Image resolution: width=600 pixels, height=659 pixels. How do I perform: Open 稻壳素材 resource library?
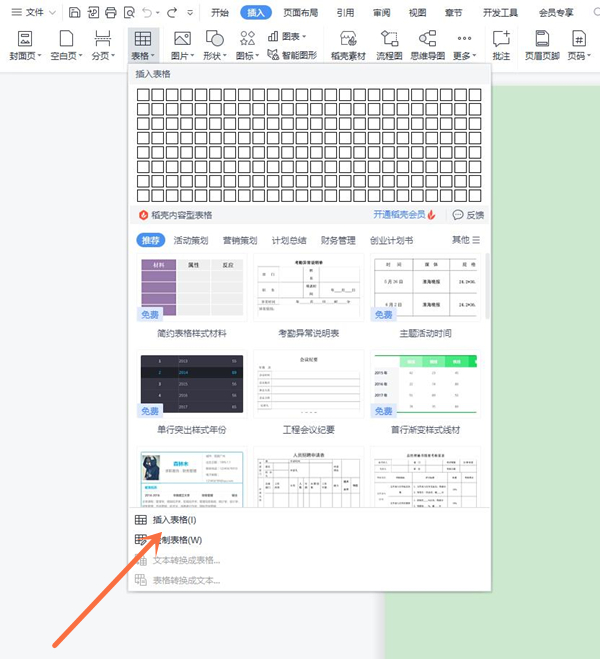[348, 45]
